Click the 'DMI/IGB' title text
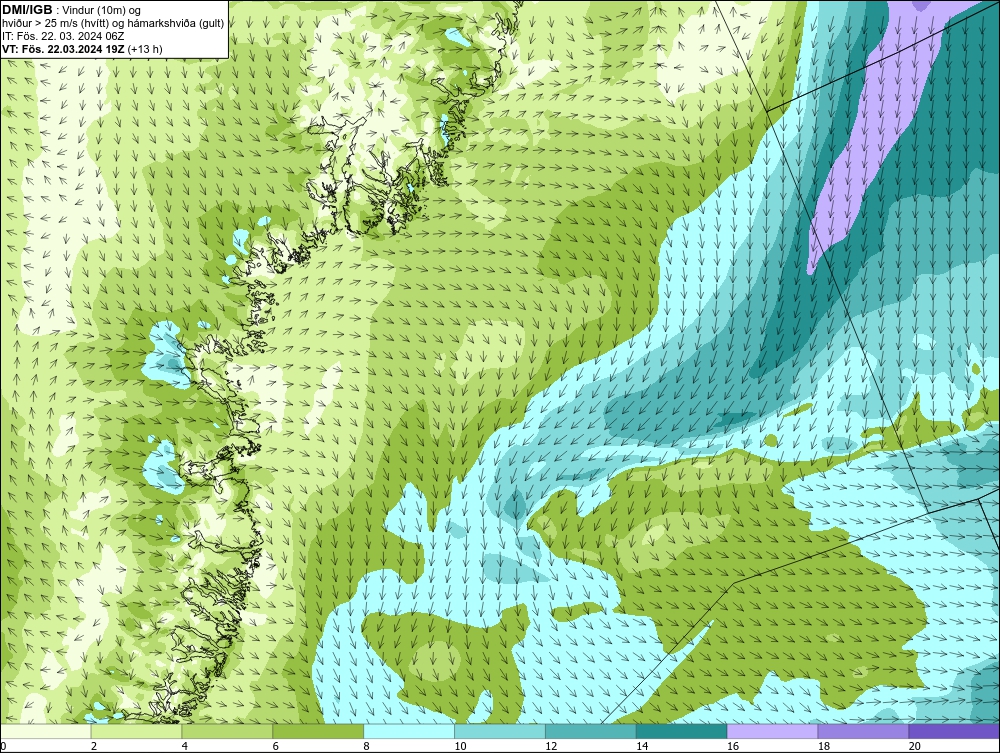 (x=27, y=10)
